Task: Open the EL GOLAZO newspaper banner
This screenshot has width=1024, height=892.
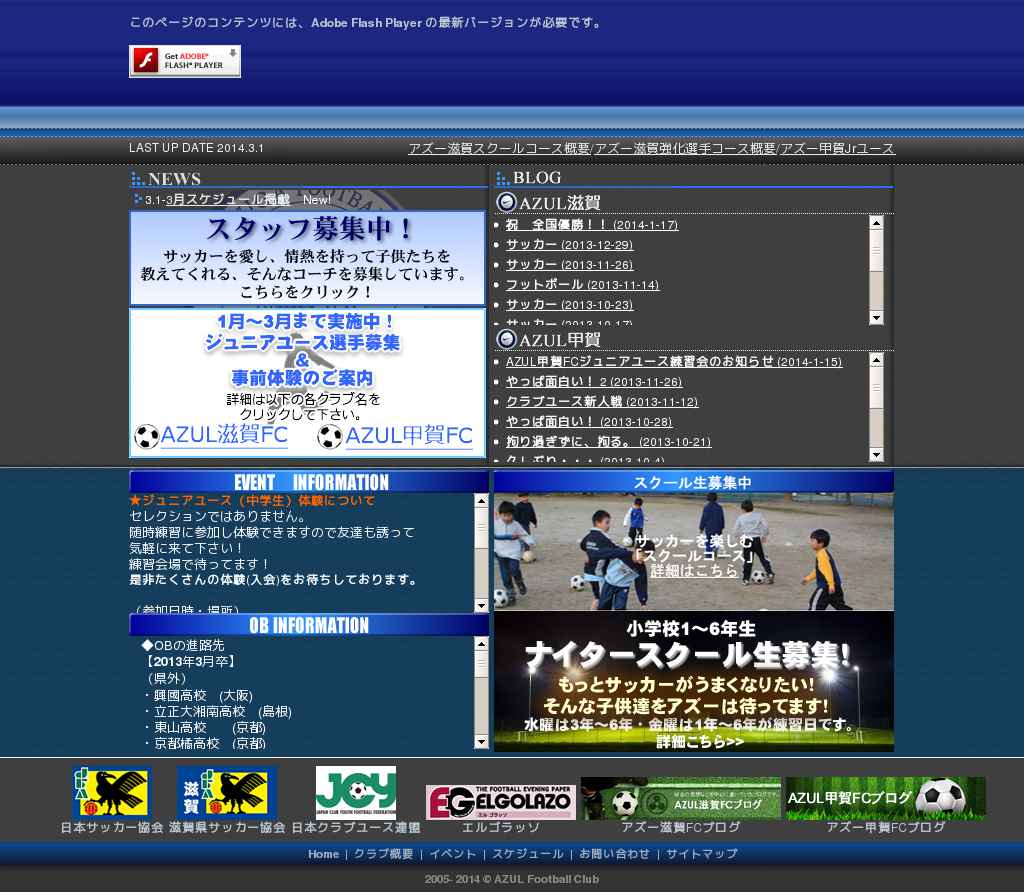Action: (500, 802)
